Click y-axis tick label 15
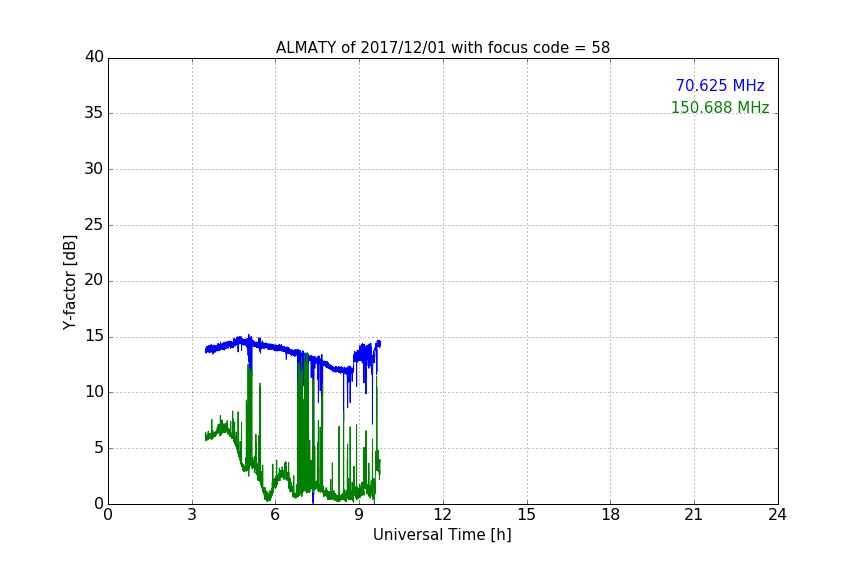Screen dimensions: 864x576 tap(94, 336)
